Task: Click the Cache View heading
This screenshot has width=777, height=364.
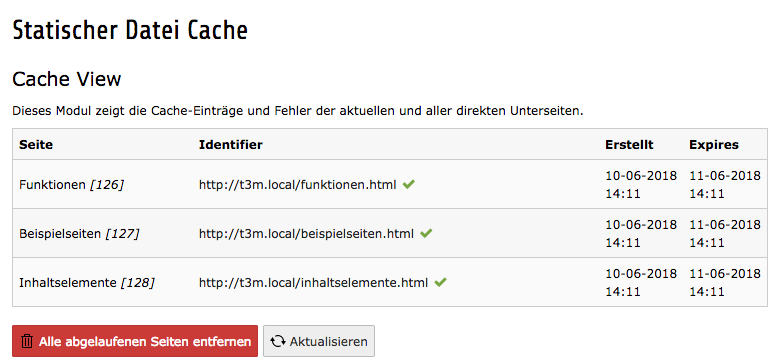Action: pyautogui.click(x=66, y=79)
